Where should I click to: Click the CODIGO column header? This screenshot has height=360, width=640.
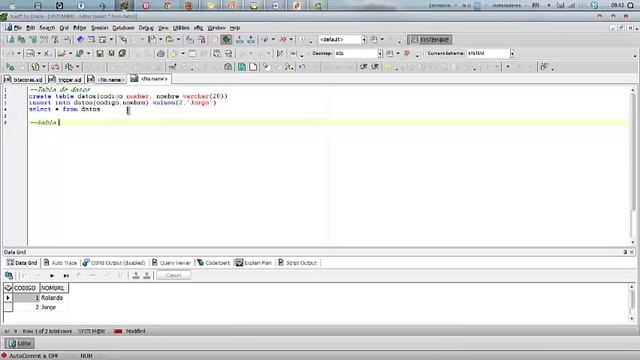coord(26,288)
